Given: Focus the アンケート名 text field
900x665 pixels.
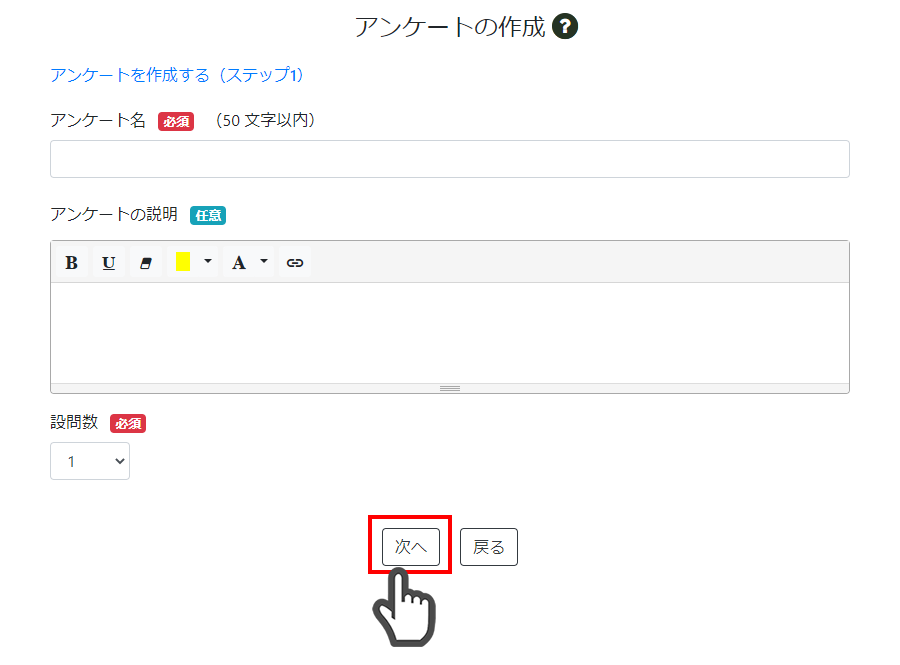Looking at the screenshot, I should (449, 159).
